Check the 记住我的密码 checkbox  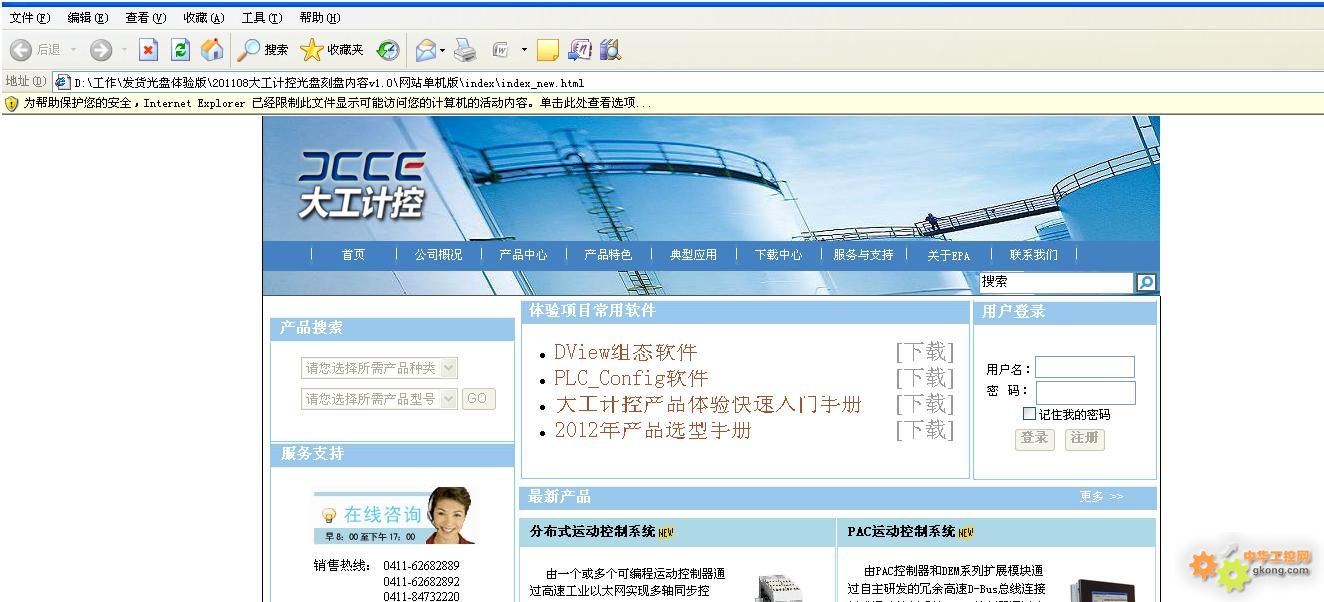click(1029, 413)
